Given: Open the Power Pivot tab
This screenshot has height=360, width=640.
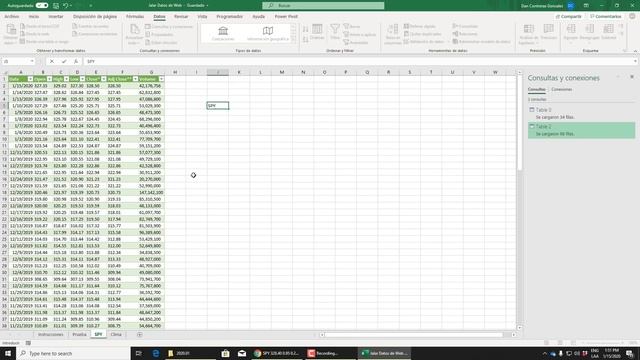Looking at the screenshot, I should pyautogui.click(x=286, y=16).
